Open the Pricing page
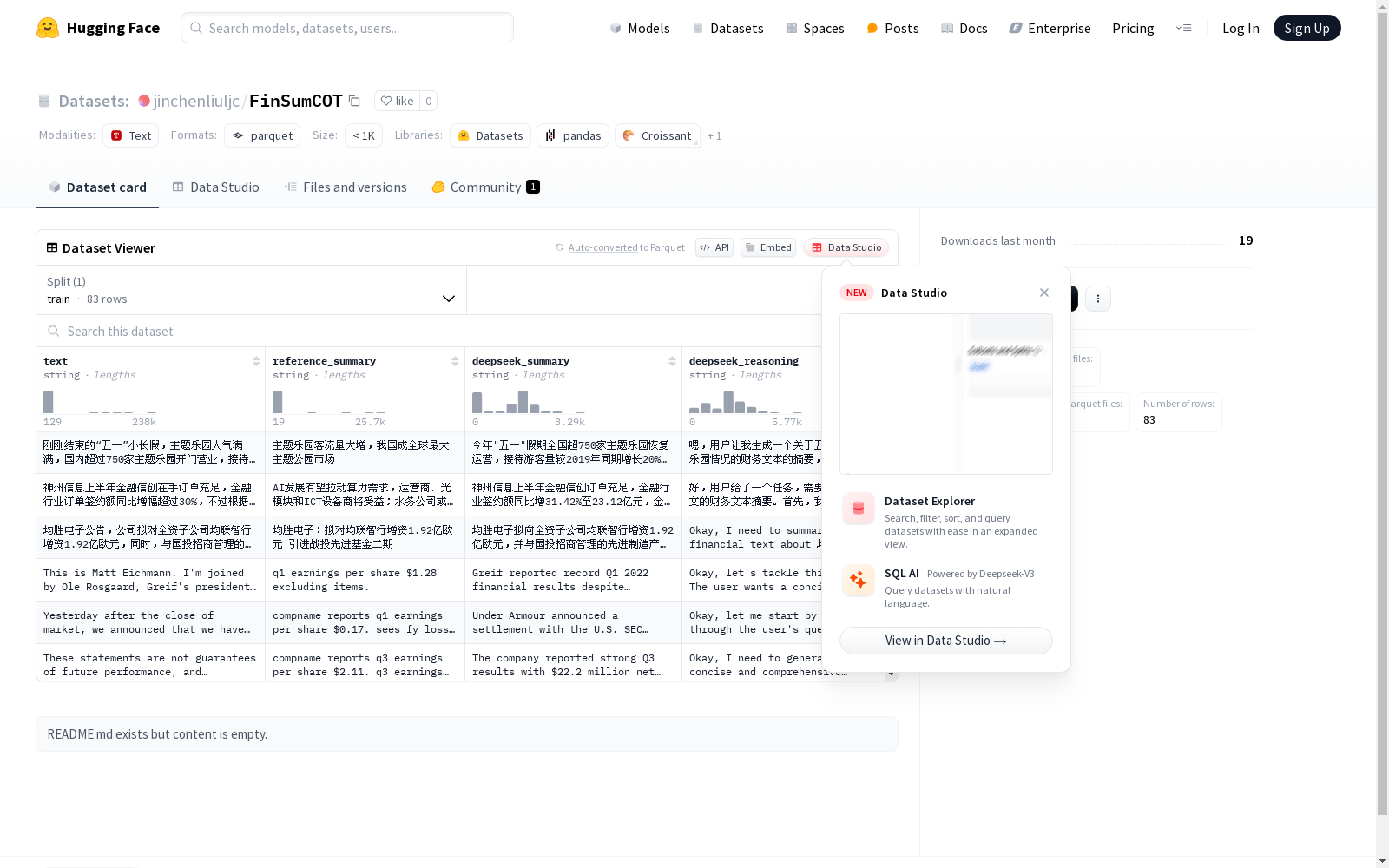 (1133, 28)
